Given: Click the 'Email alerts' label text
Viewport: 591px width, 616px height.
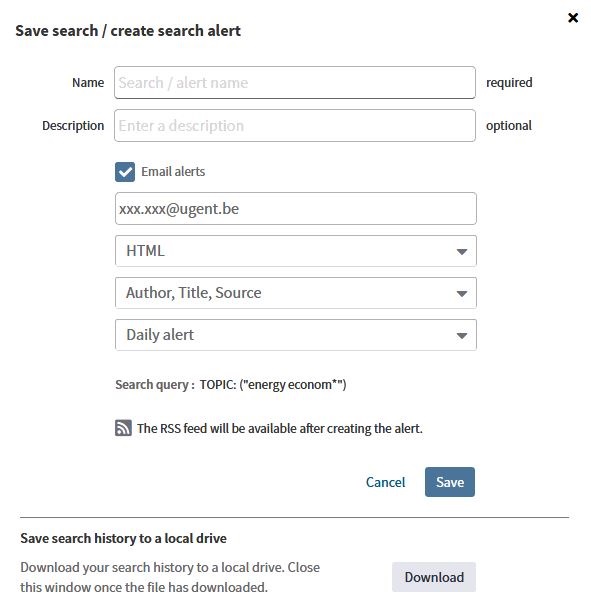Looking at the screenshot, I should click(x=173, y=172).
